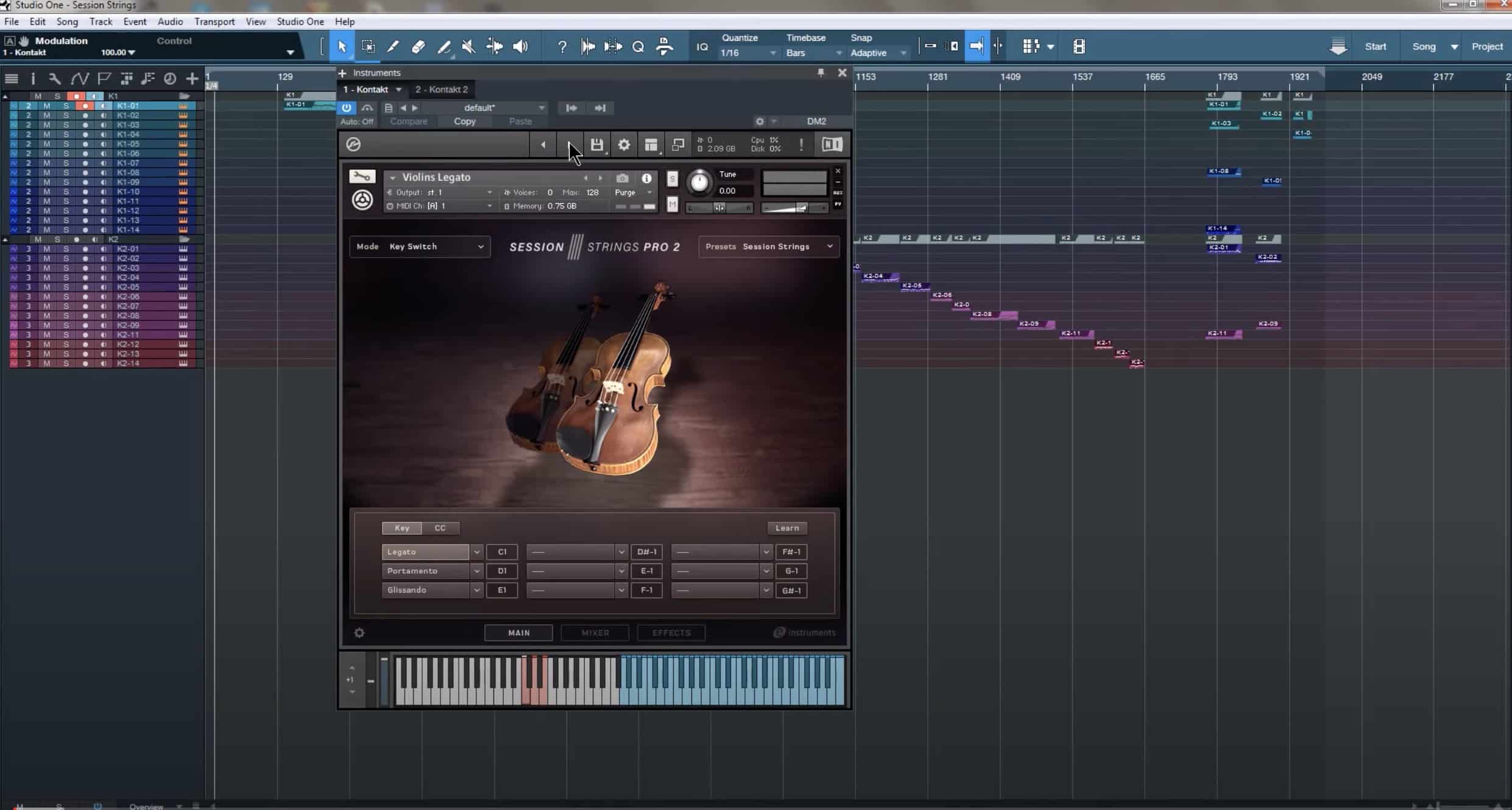Click the Project button
This screenshot has width=1512, height=810.
tap(1487, 46)
